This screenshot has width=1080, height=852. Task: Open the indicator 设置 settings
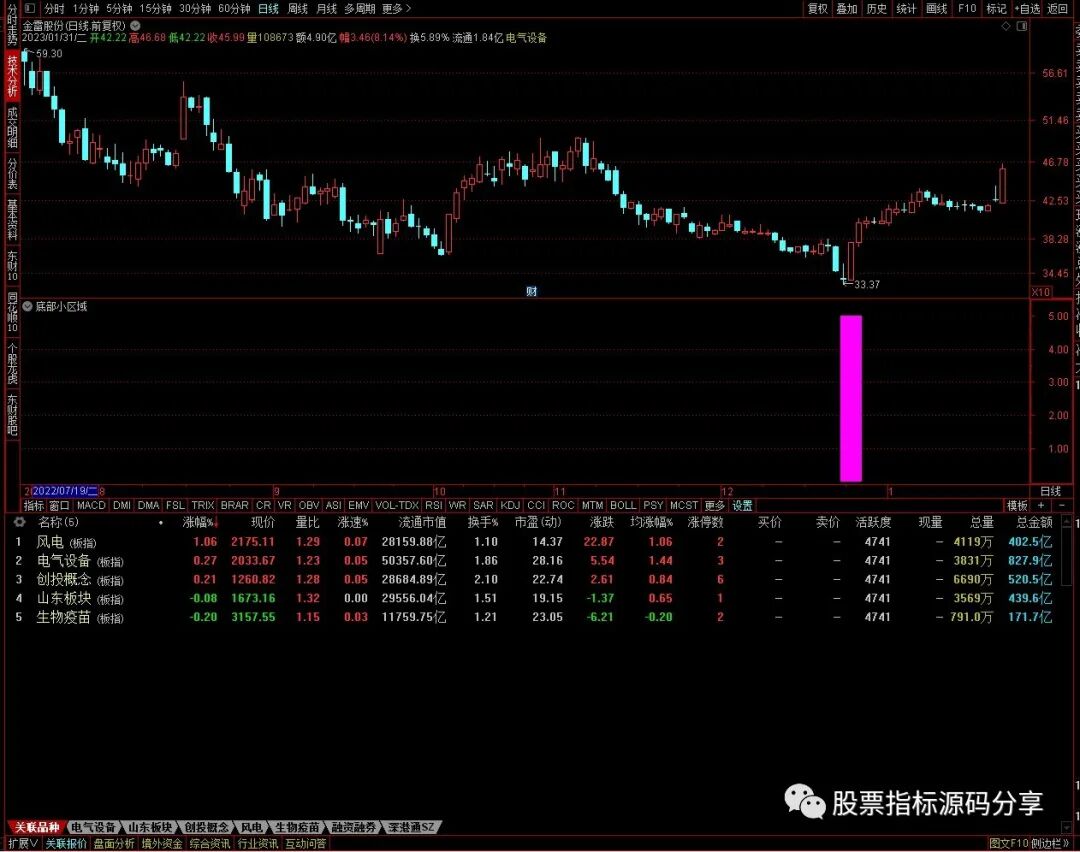pyautogui.click(x=742, y=506)
